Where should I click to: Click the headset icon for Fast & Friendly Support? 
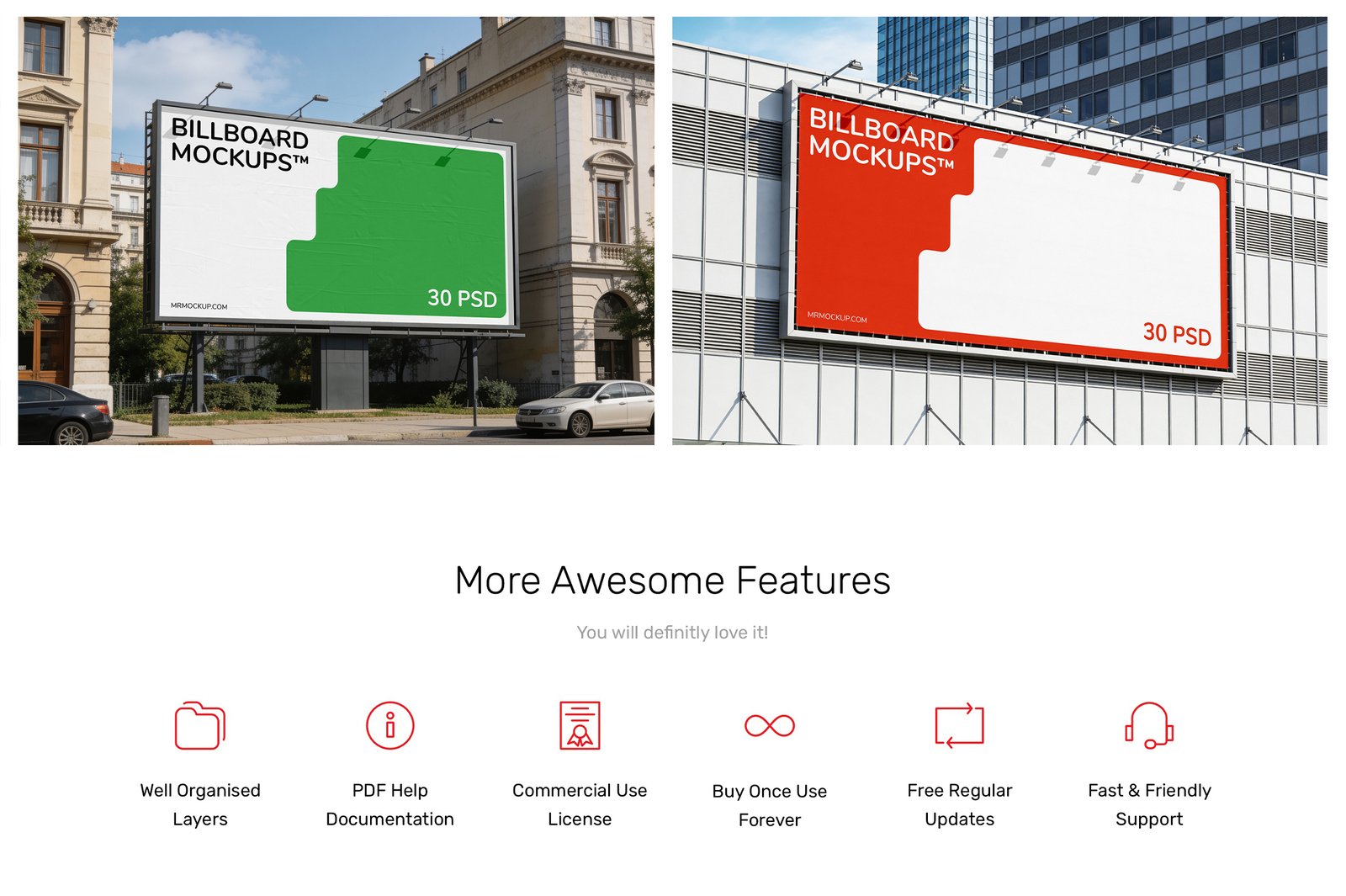1149,725
